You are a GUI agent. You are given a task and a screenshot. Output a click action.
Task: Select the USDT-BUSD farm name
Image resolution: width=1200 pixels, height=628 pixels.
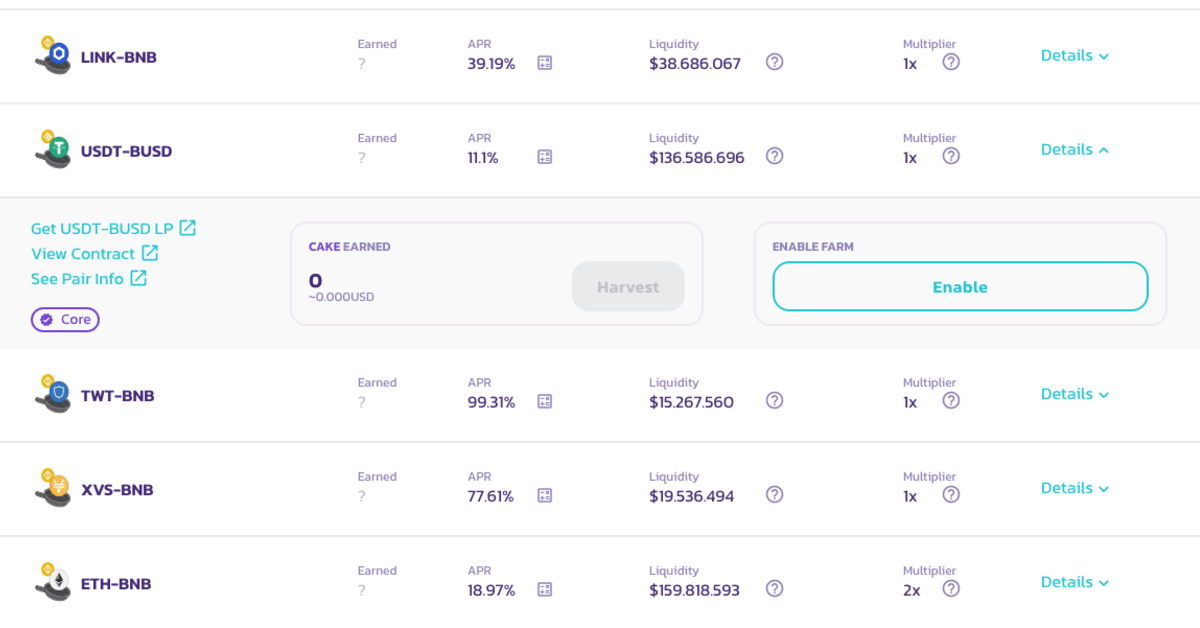127,151
